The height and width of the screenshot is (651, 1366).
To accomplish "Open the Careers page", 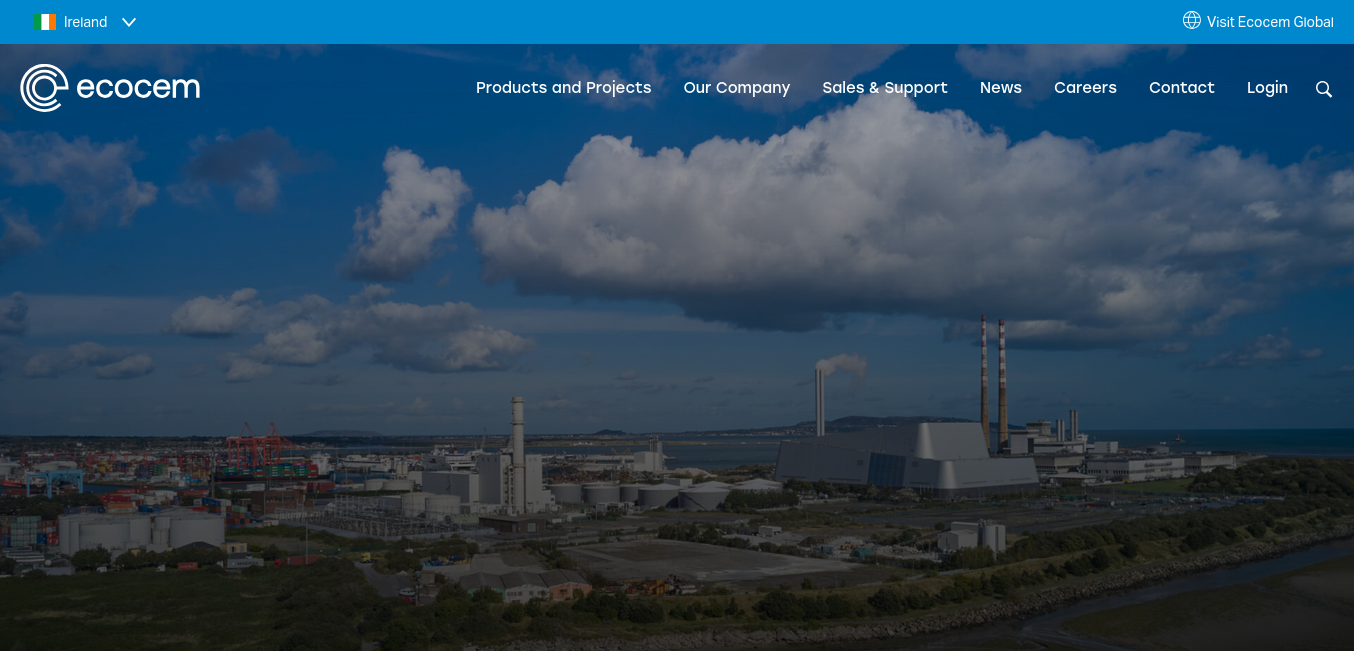I will point(1085,88).
